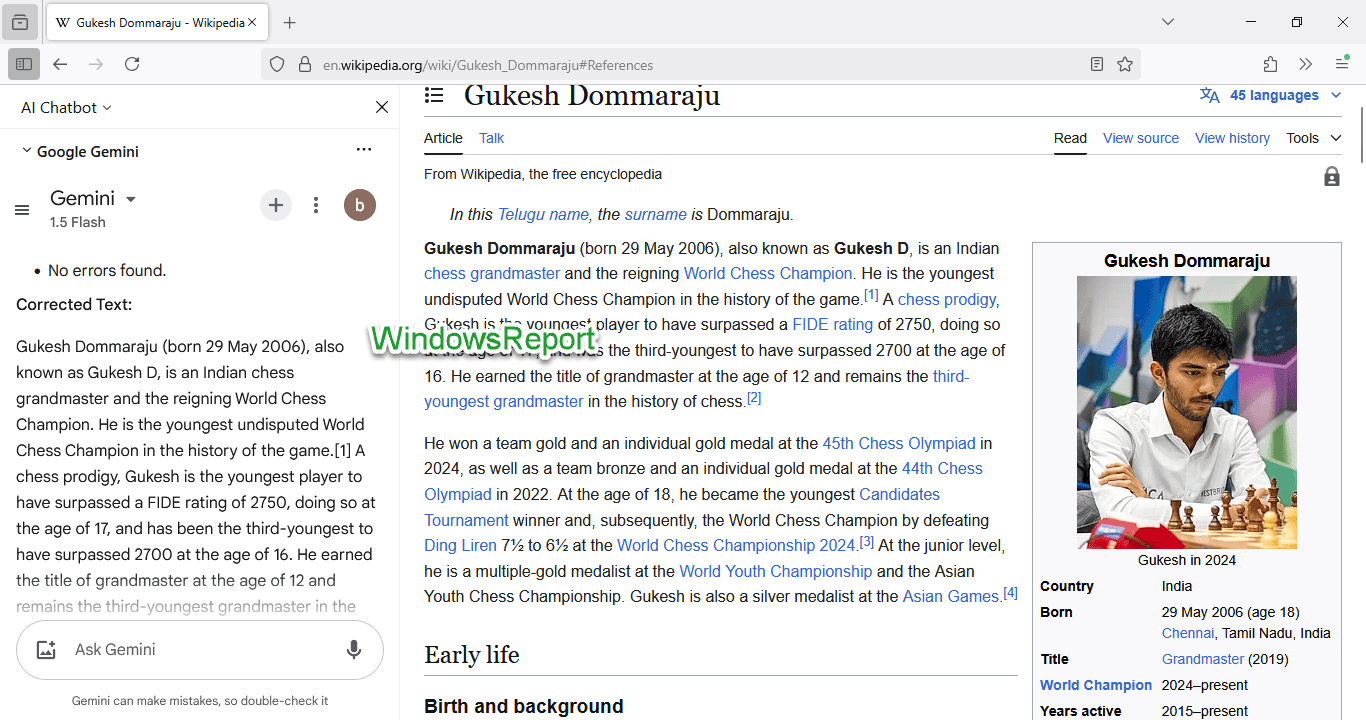This screenshot has height=720, width=1366.
Task: Open World Chess Championship 2024 link
Action: click(737, 545)
